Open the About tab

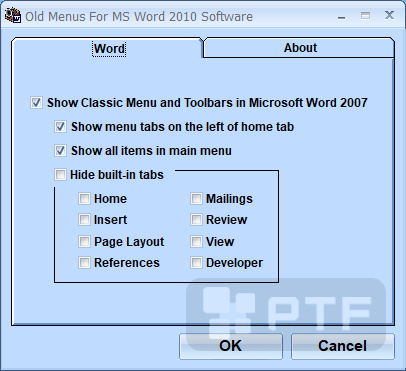[299, 48]
